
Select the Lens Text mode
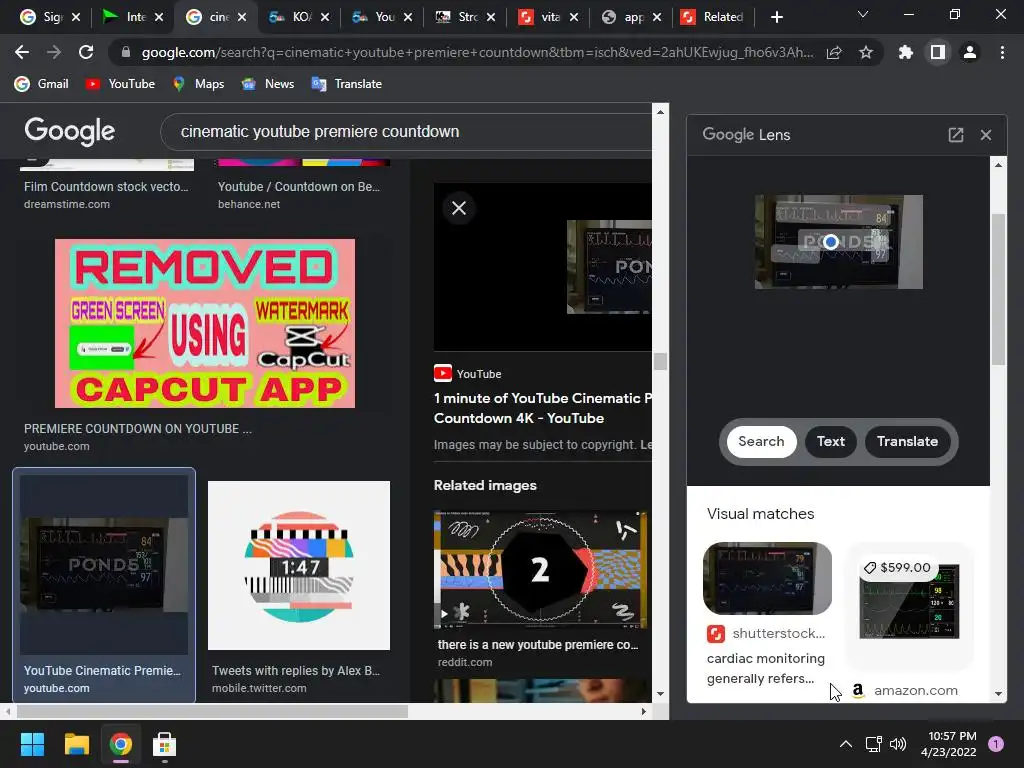831,441
